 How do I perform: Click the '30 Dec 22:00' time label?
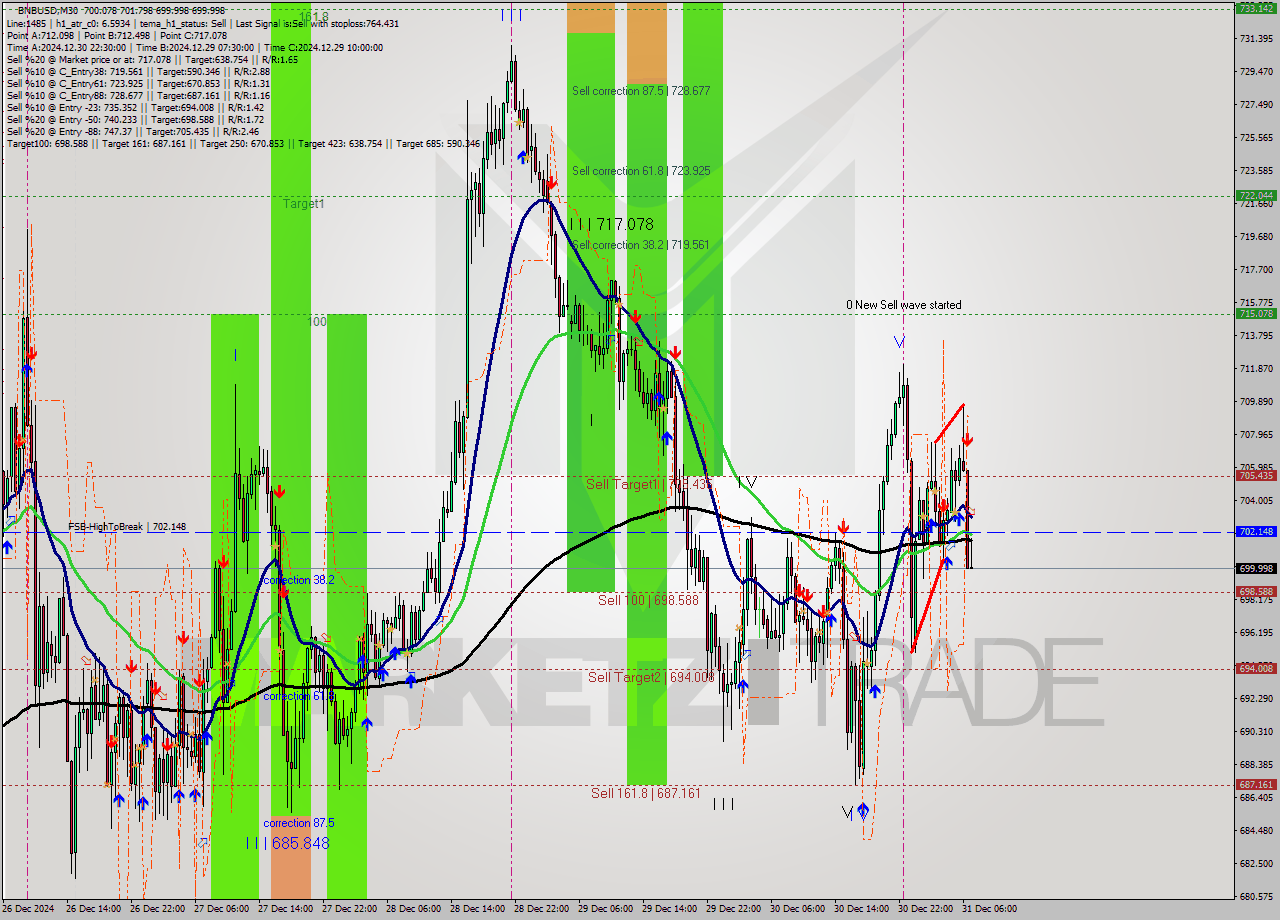point(926,909)
